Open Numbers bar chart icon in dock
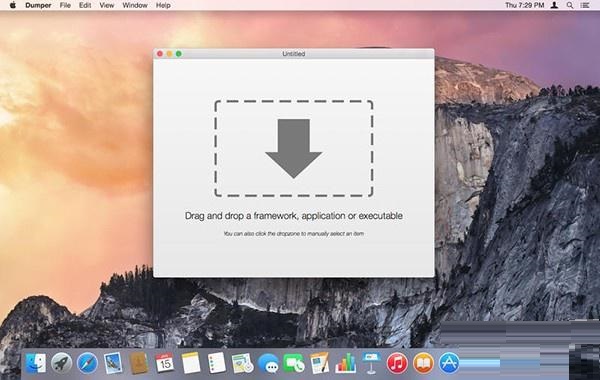 click(346, 363)
